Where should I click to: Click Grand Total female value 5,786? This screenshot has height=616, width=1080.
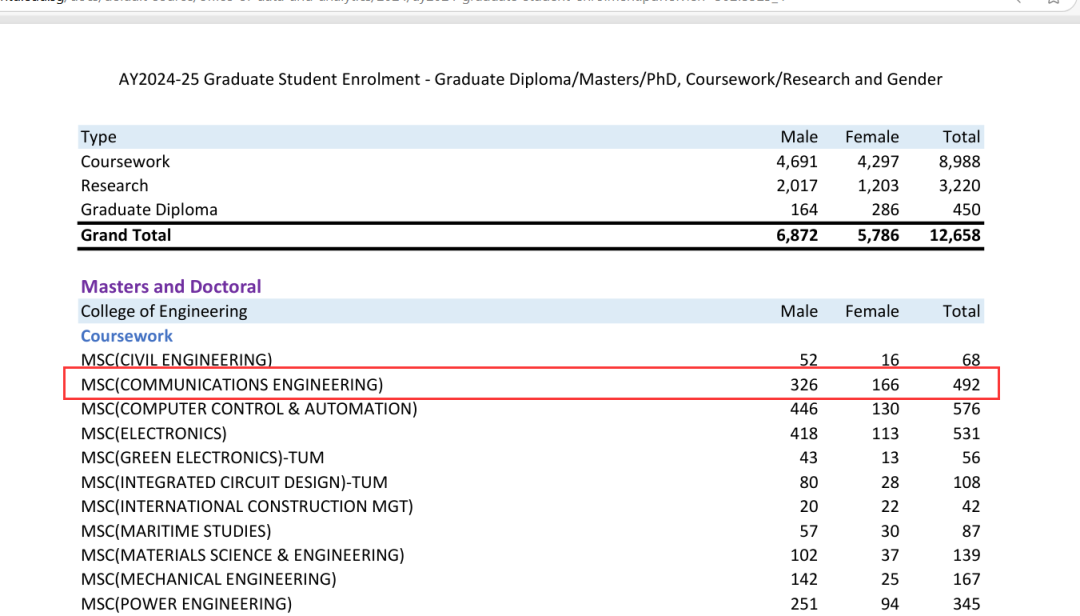point(878,236)
